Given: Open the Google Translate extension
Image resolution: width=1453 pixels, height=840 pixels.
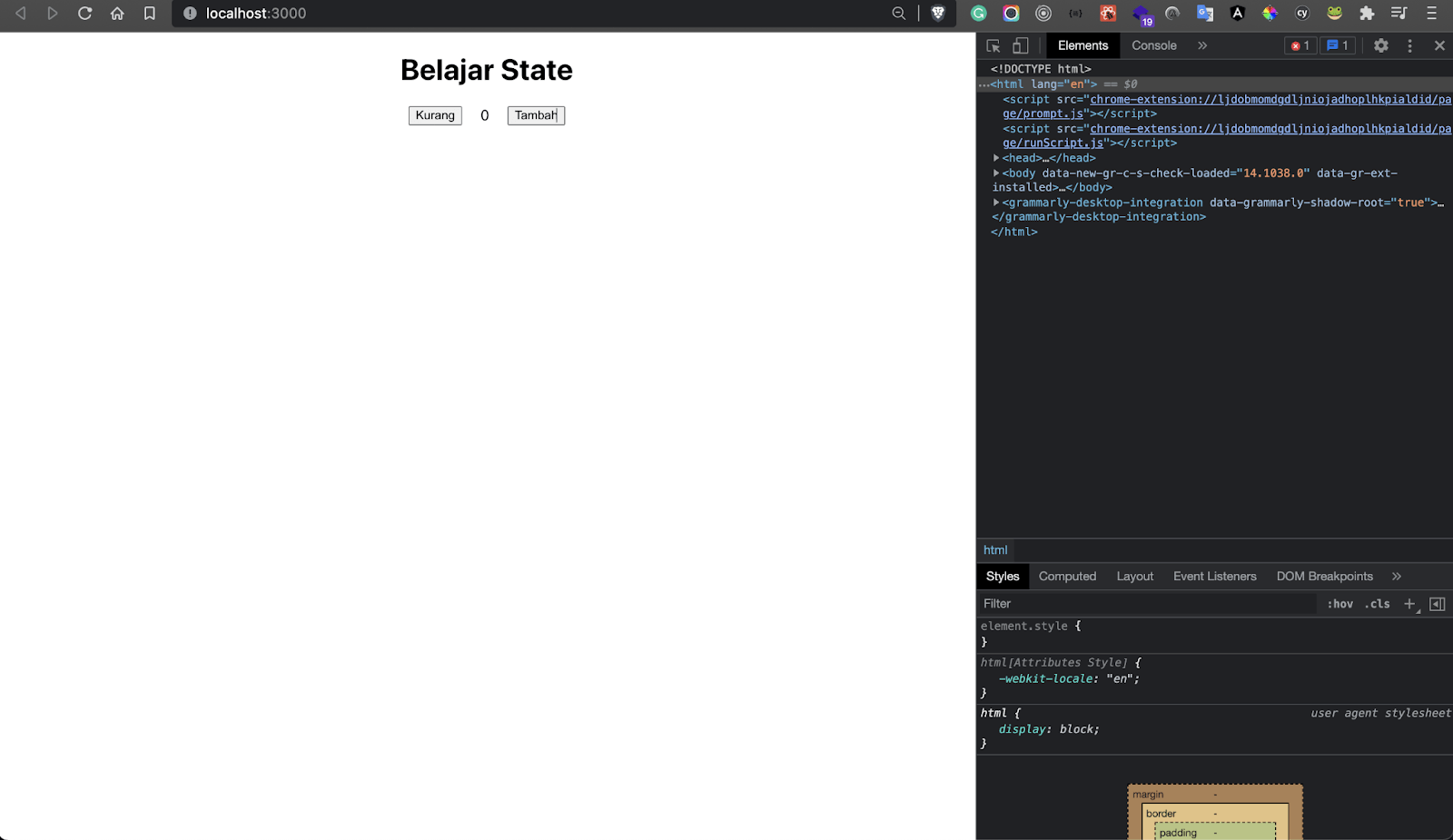Looking at the screenshot, I should 1205,14.
